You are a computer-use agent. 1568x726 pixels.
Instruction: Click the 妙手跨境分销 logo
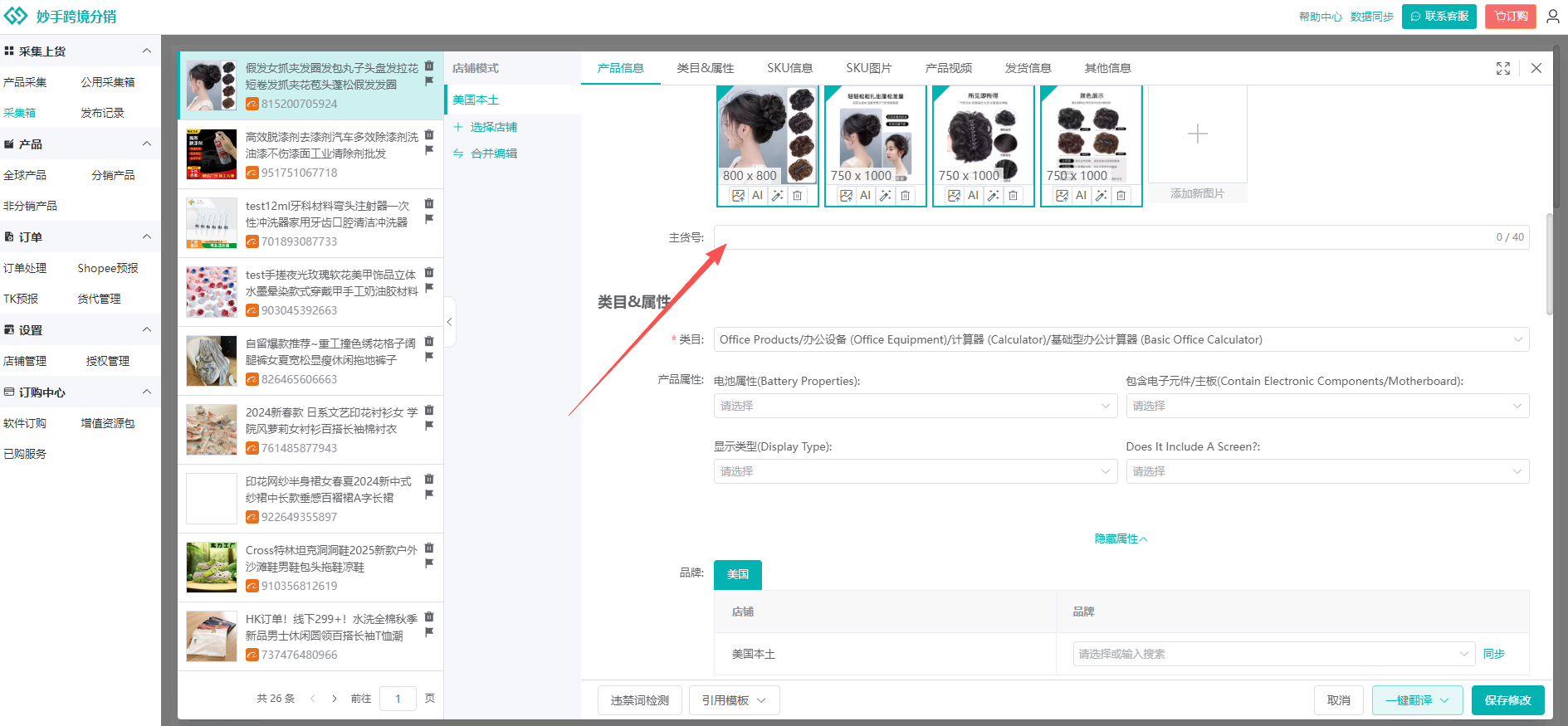pyautogui.click(x=61, y=17)
